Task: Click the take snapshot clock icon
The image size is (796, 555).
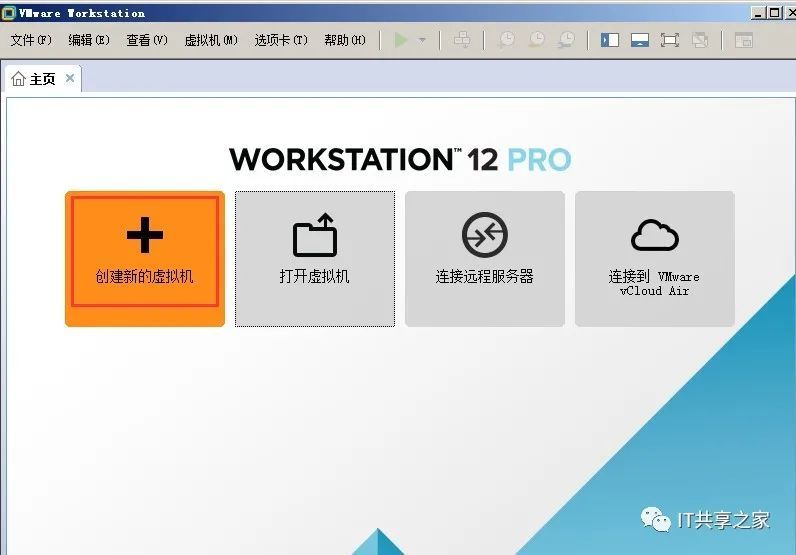Action: (x=507, y=40)
